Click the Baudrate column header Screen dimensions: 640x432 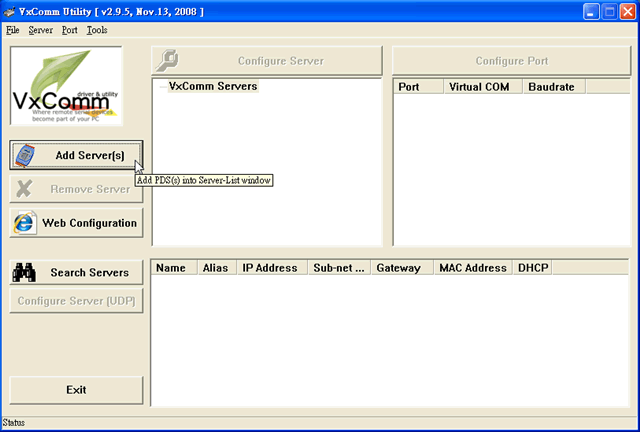(x=552, y=87)
